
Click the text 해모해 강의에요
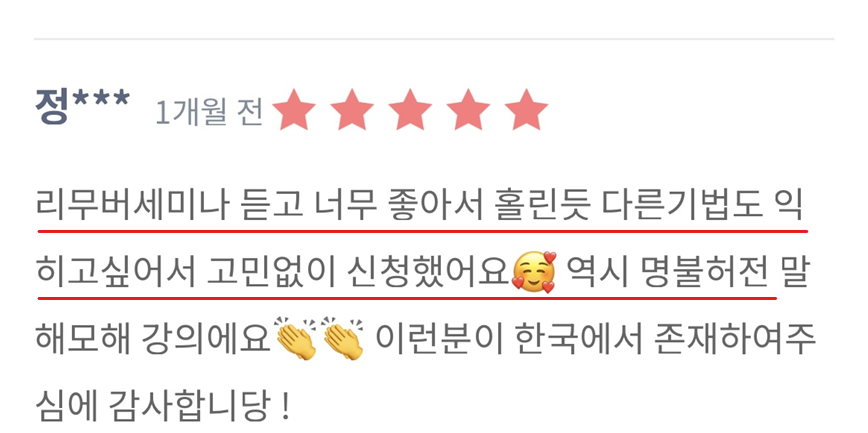[155, 339]
